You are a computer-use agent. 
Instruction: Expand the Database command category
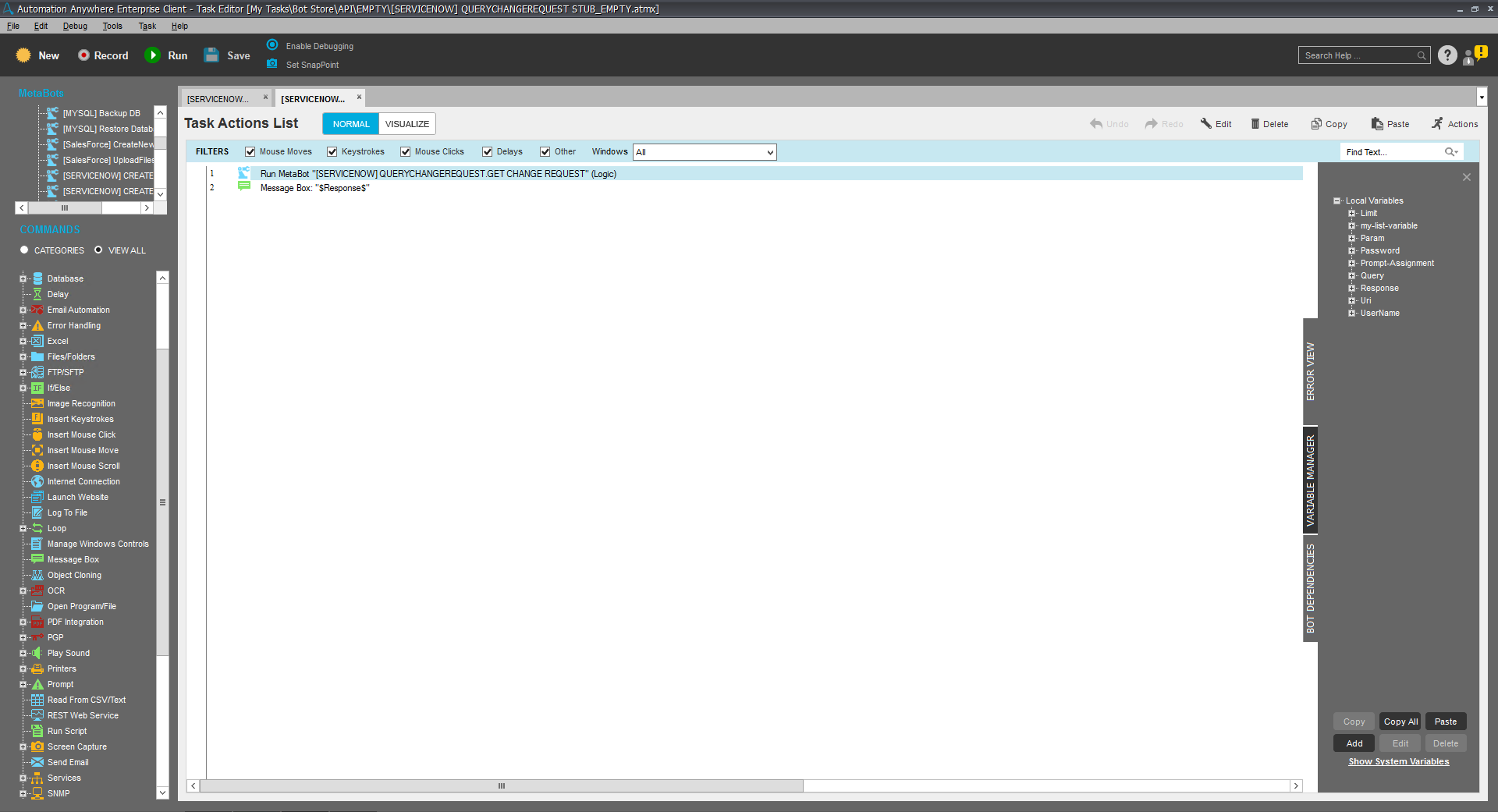coord(23,278)
